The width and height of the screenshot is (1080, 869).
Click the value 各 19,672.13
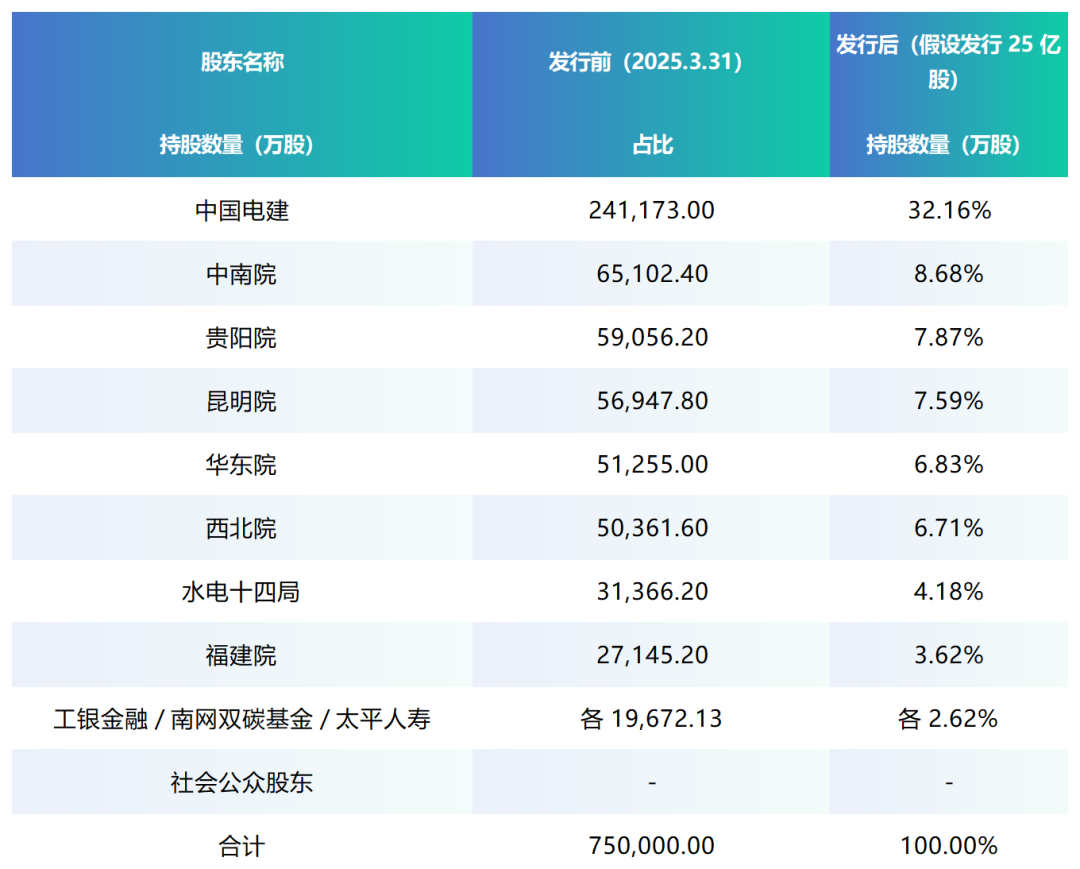[x=652, y=719]
